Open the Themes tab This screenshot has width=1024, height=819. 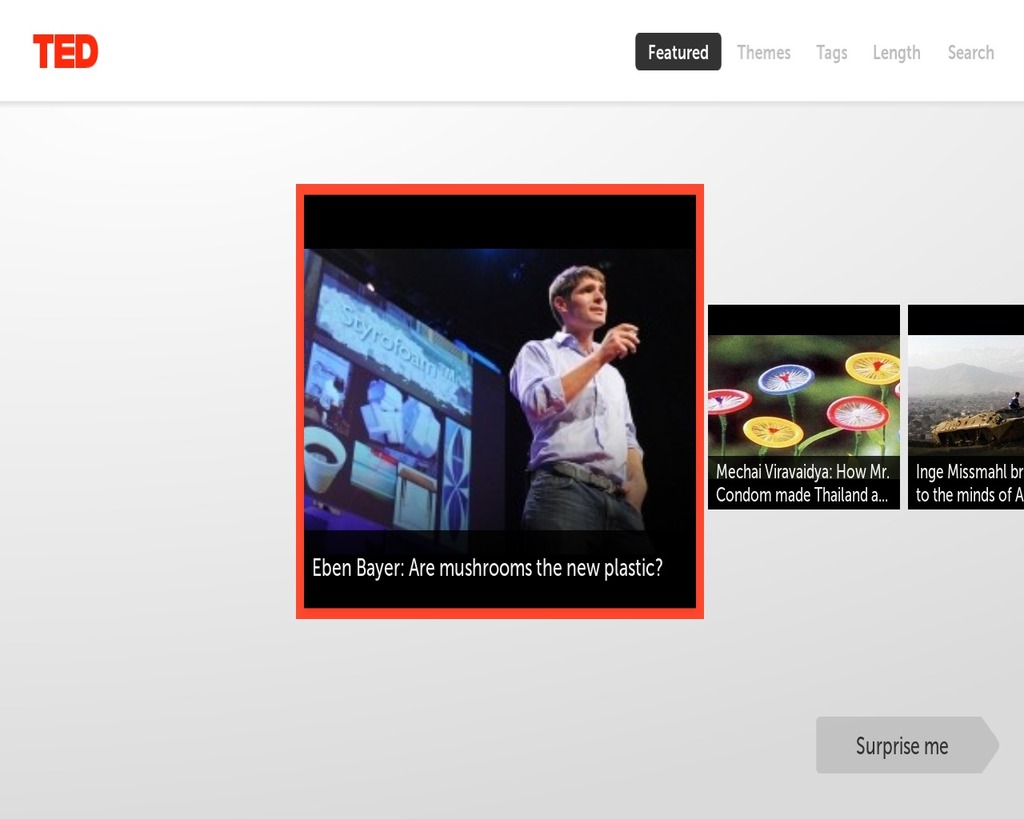763,52
